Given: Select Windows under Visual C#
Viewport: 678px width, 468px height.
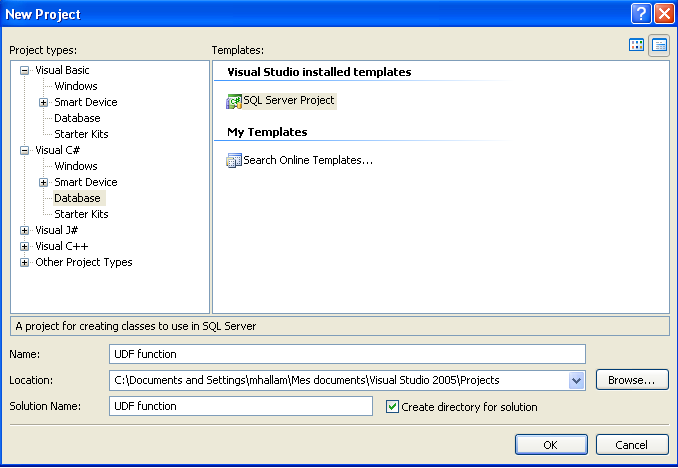Looking at the screenshot, I should click(x=76, y=166).
